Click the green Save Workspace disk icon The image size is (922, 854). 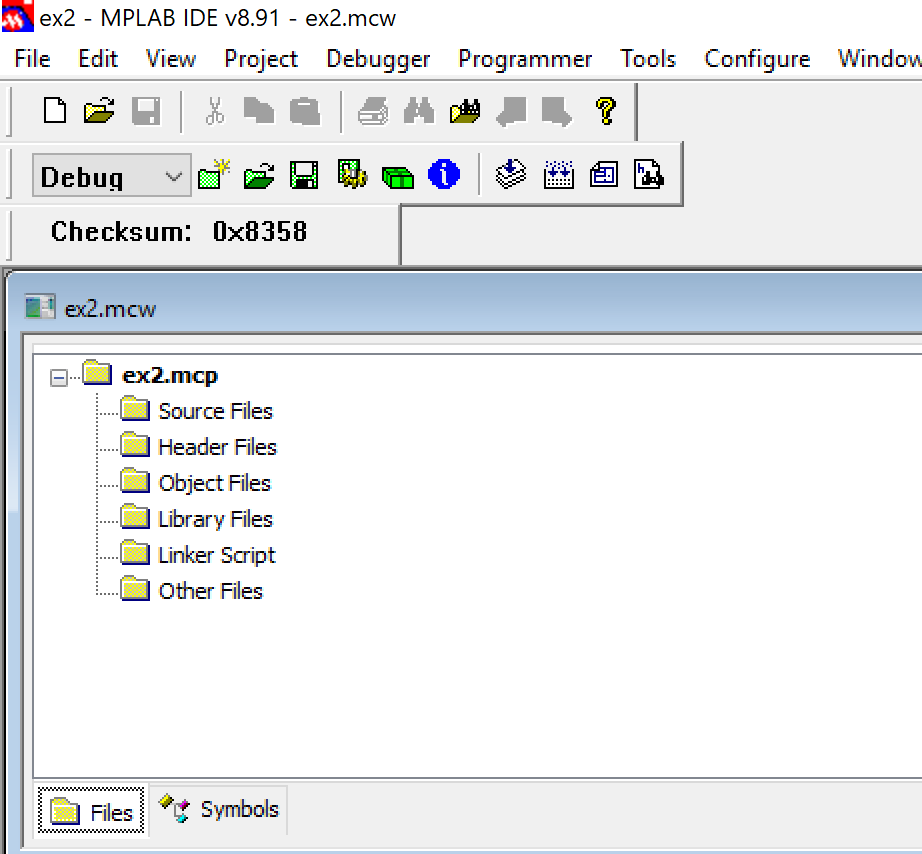pyautogui.click(x=304, y=175)
